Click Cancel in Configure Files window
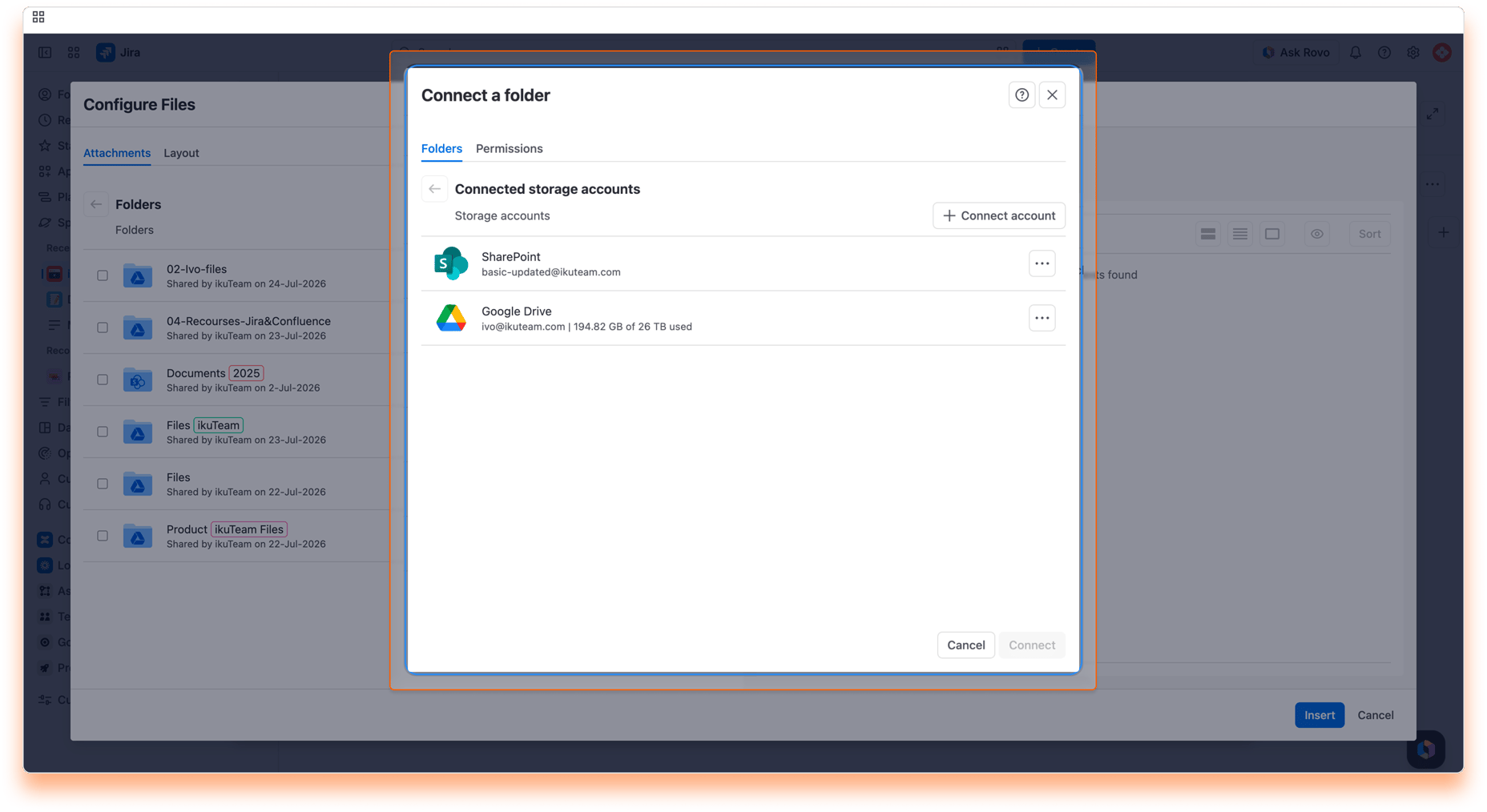 point(1376,715)
